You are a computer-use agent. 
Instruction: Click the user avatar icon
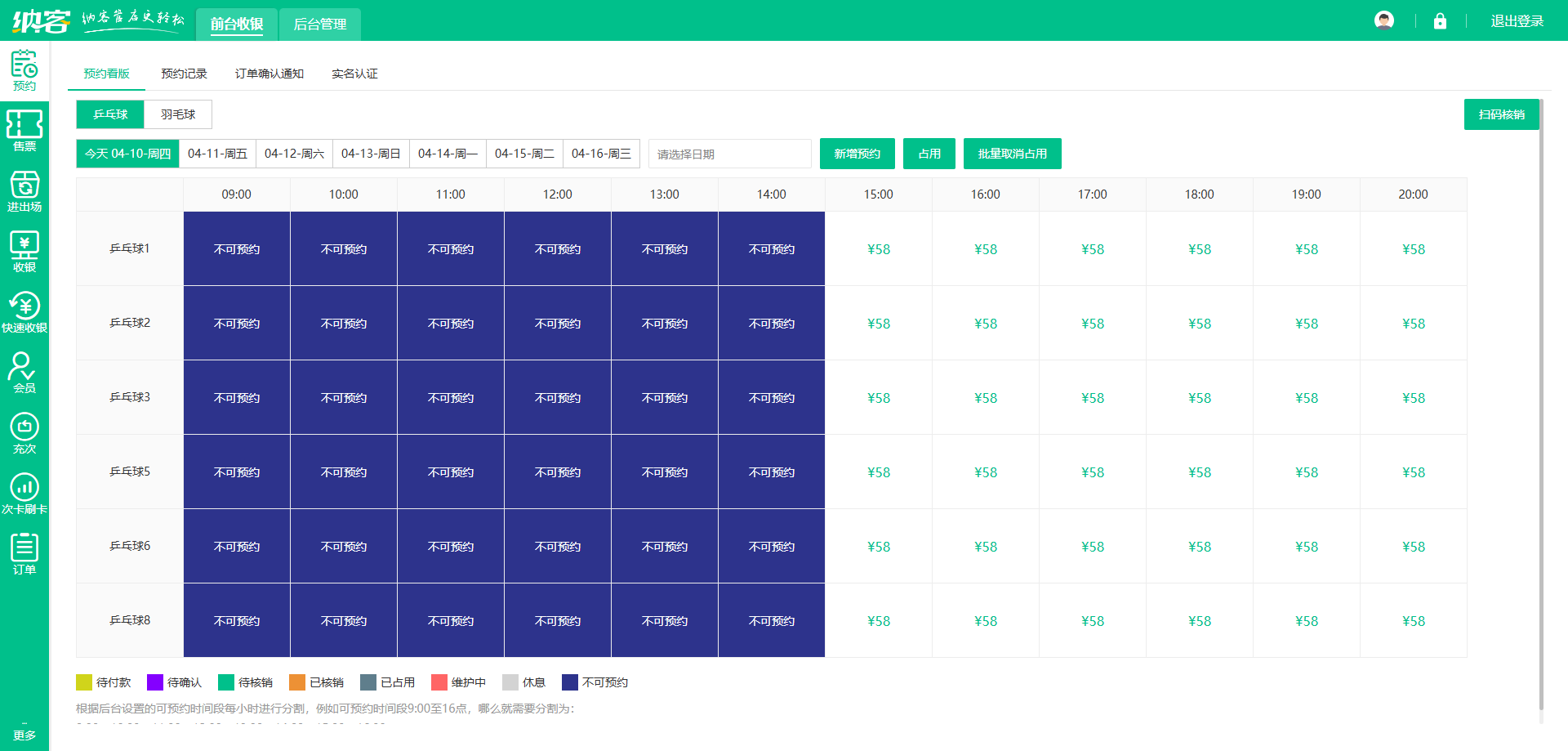1384,20
